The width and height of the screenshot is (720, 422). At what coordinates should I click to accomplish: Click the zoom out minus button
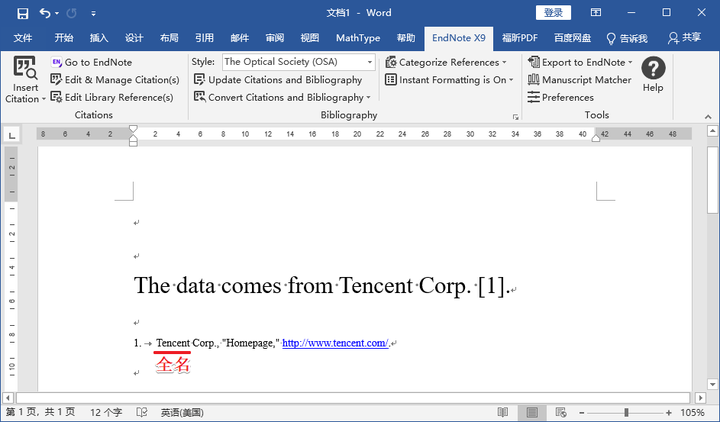[x=581, y=412]
